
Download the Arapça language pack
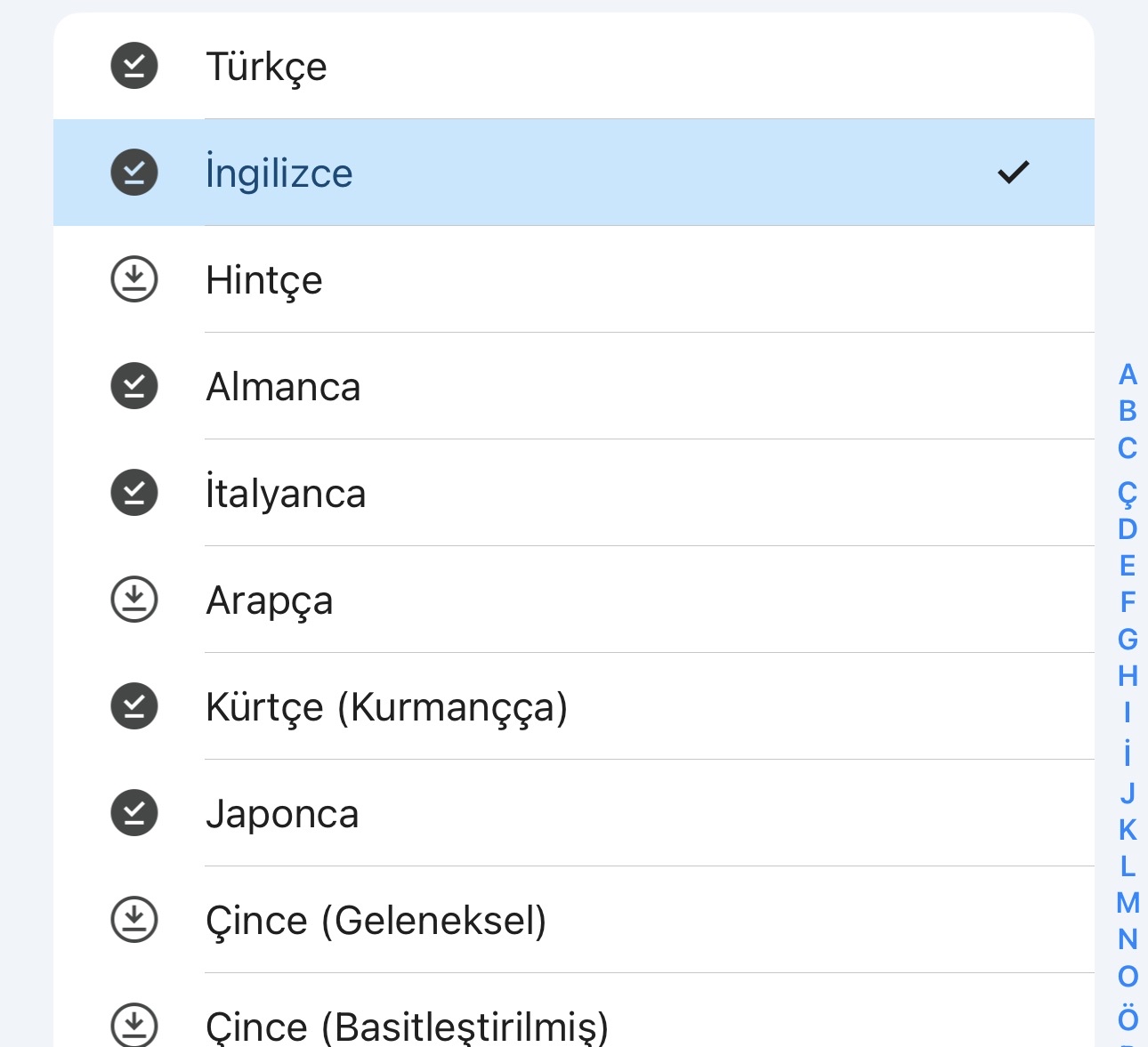coord(134,600)
